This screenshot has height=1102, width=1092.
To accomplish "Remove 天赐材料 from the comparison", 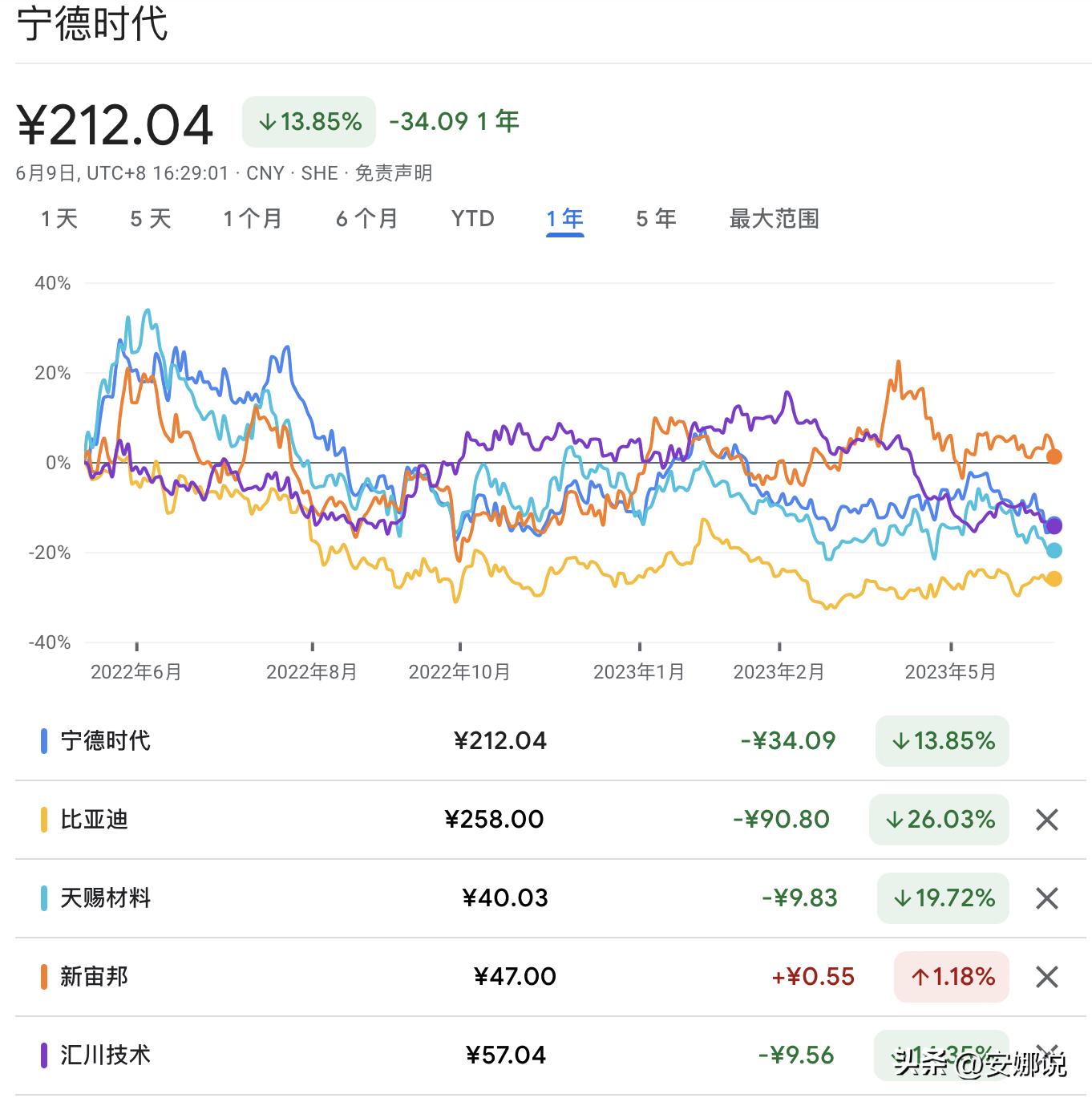I will [x=1046, y=898].
